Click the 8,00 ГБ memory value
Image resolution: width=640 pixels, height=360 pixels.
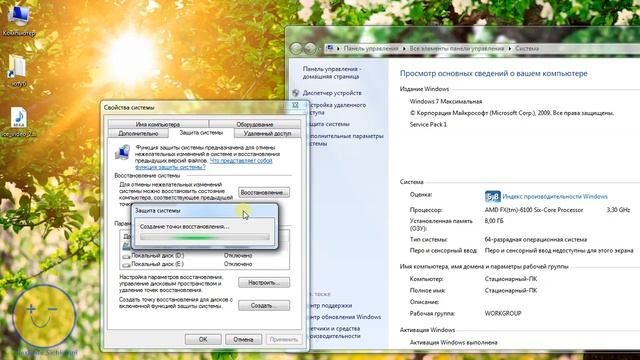[x=494, y=221]
